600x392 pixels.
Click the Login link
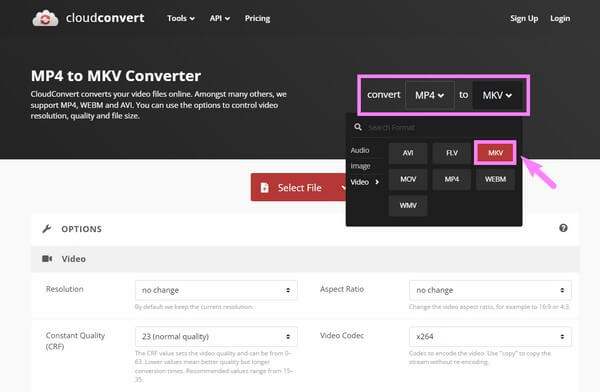coord(560,18)
